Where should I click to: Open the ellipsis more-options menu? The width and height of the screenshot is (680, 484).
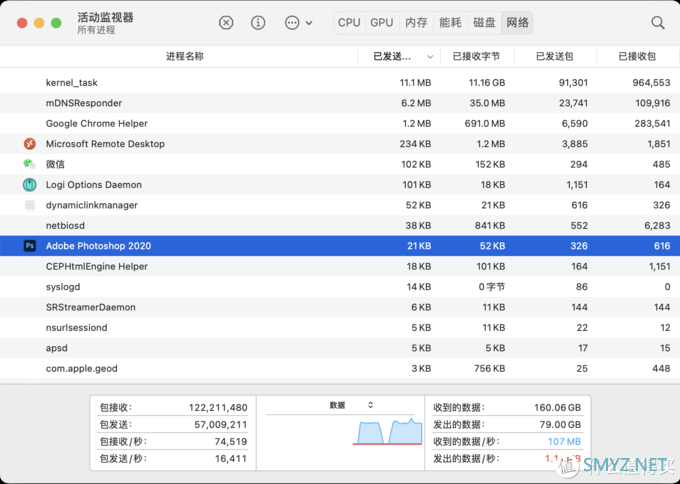pyautogui.click(x=292, y=23)
